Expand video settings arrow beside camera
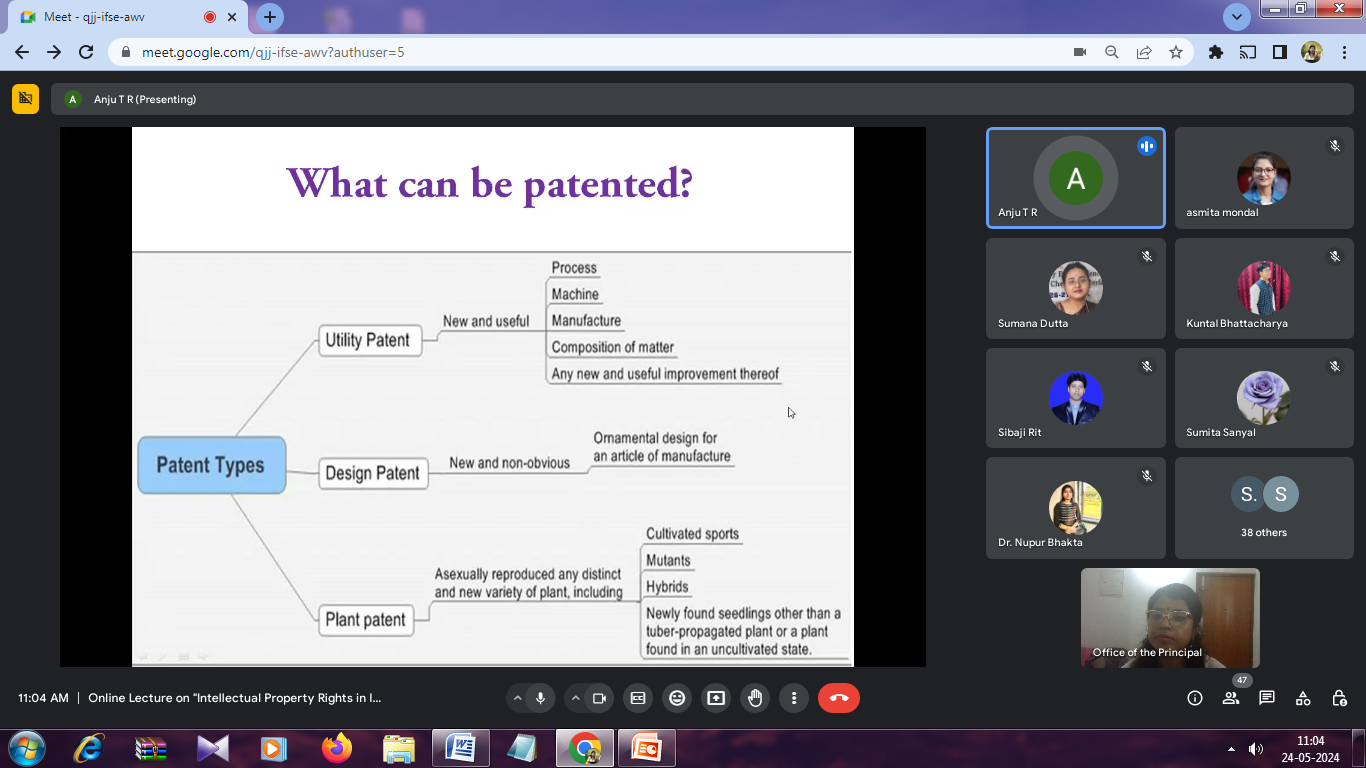Image resolution: width=1366 pixels, height=768 pixels. coord(575,698)
